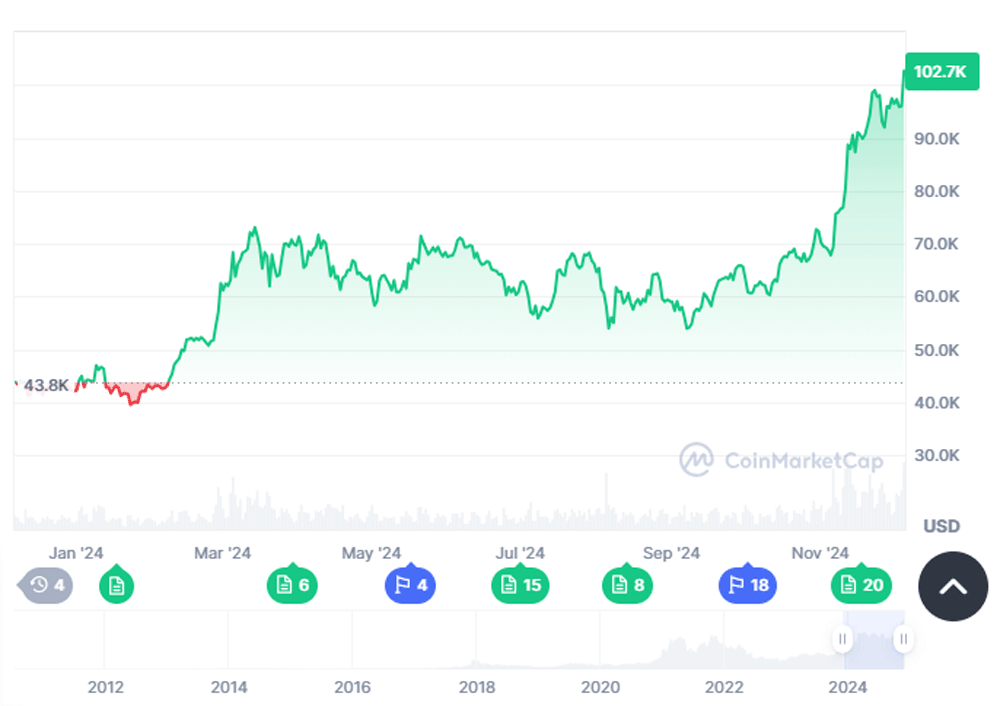
Task: Select the USD currency label
Action: pyautogui.click(x=940, y=526)
